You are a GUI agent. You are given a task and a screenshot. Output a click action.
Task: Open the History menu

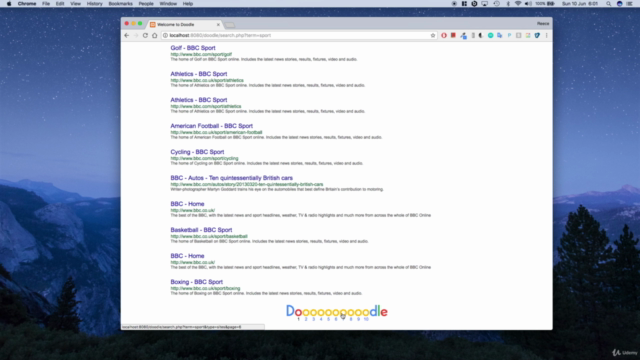pyautogui.click(x=94, y=4)
